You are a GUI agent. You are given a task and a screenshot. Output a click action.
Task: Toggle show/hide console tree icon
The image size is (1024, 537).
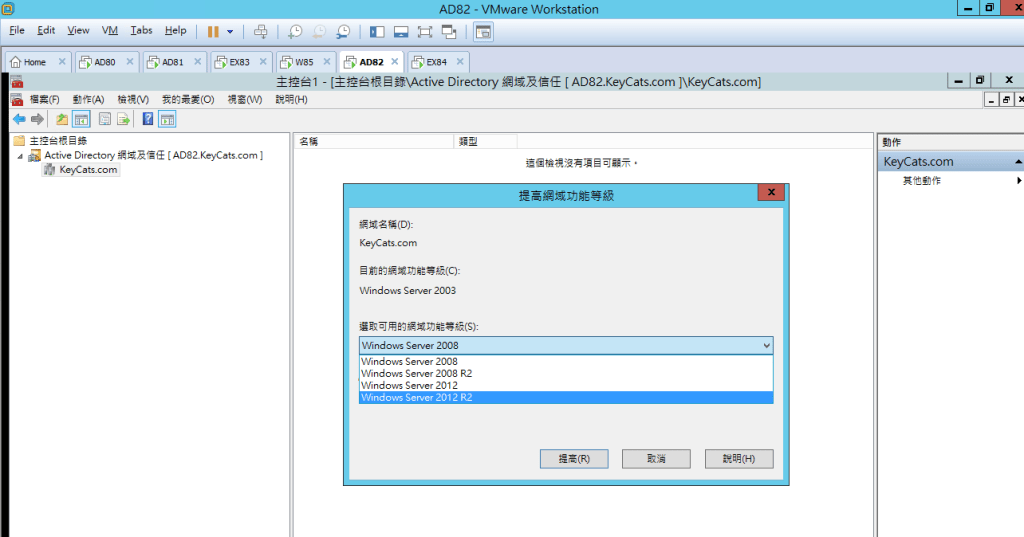click(x=82, y=119)
